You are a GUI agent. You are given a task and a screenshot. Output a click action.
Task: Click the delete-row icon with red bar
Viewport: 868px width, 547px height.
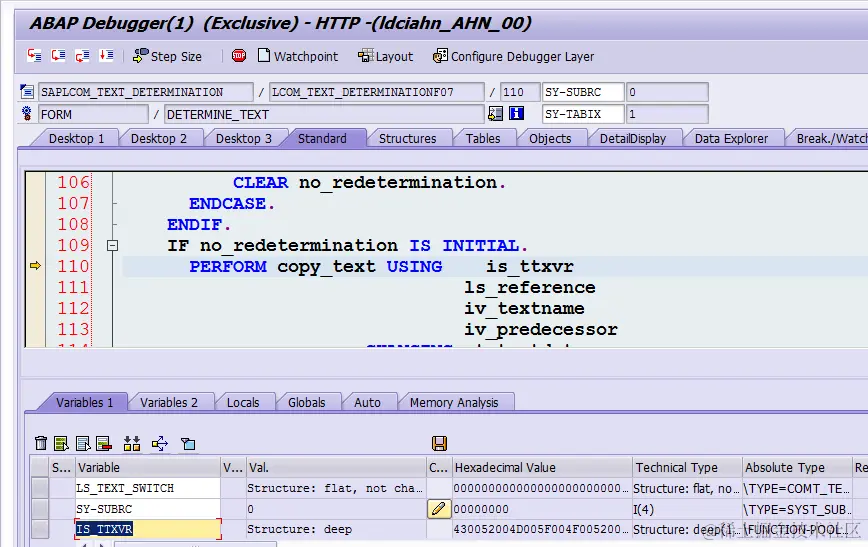(104, 443)
